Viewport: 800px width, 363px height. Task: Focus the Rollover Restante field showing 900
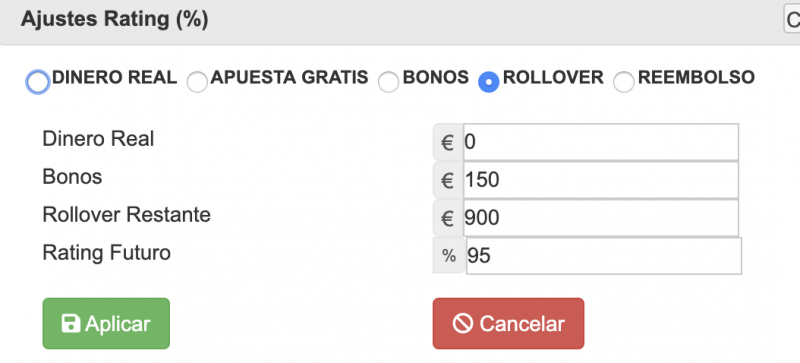(x=601, y=219)
